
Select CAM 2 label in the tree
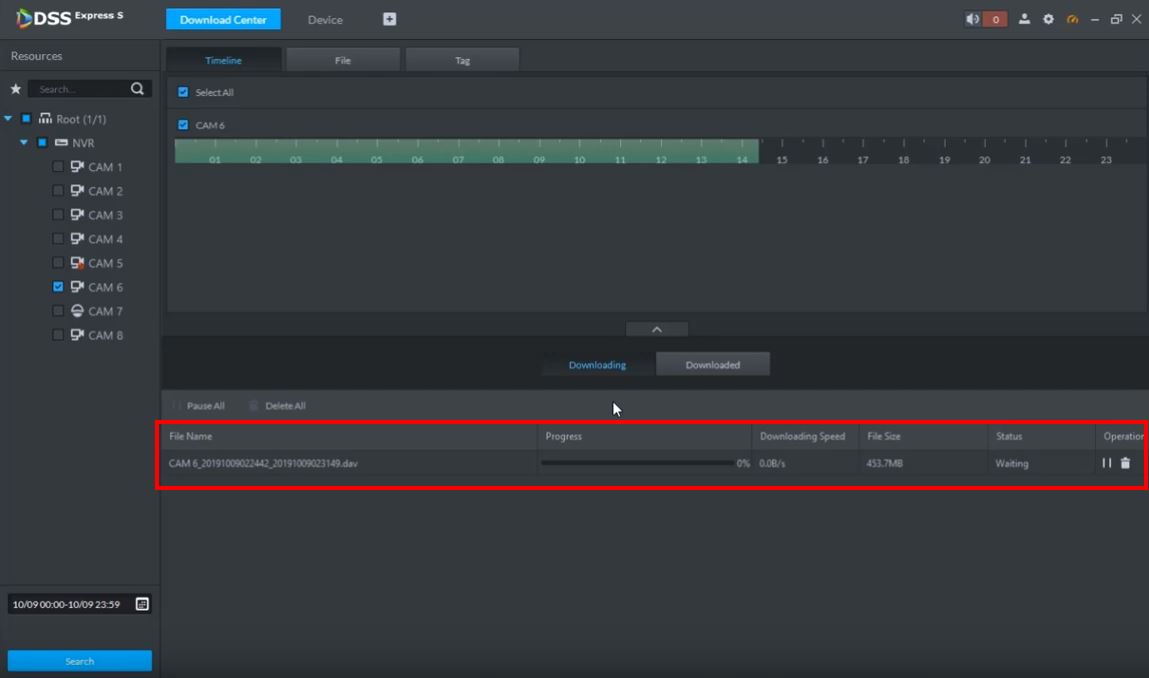tap(106, 191)
